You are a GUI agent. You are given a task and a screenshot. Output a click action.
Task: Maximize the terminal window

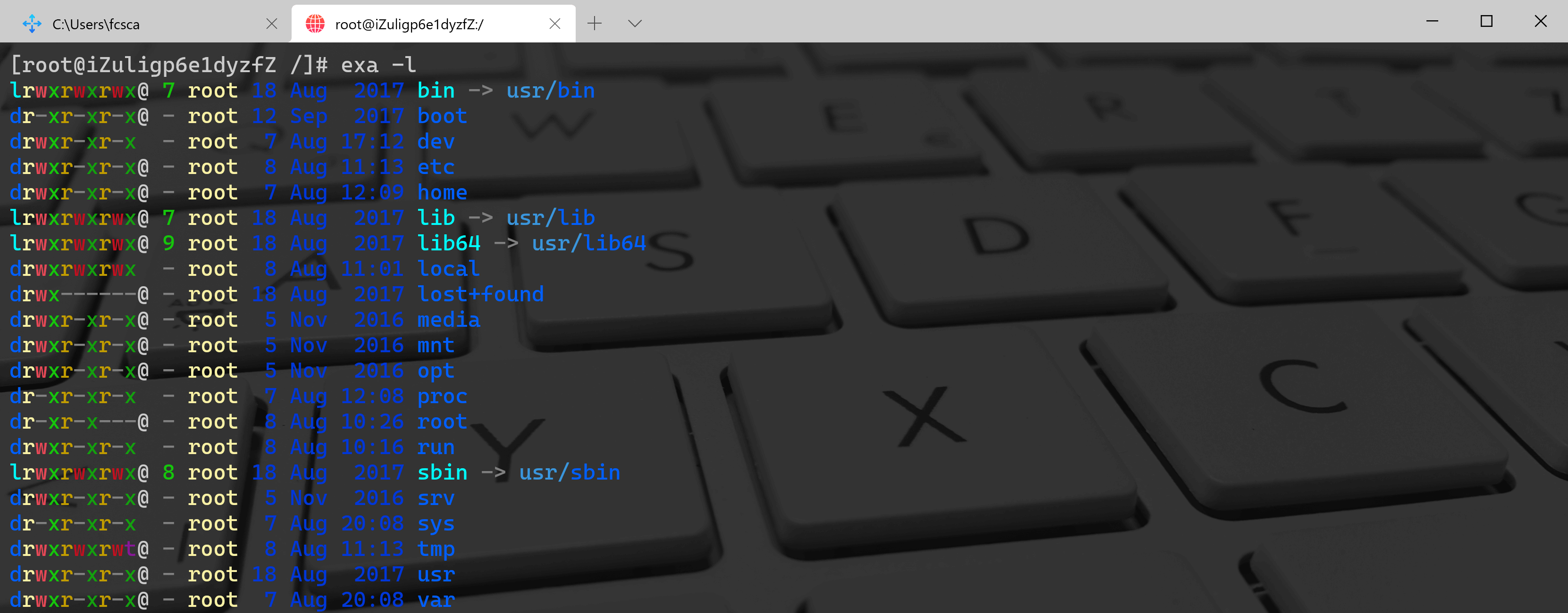point(1486,21)
